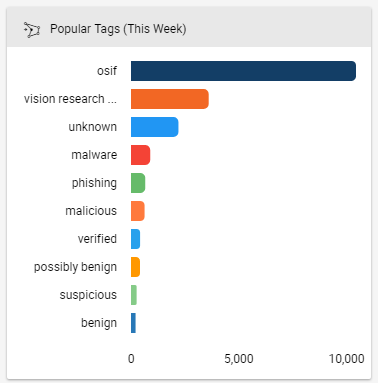
Task: Select the malware tag label
Action: (x=94, y=155)
